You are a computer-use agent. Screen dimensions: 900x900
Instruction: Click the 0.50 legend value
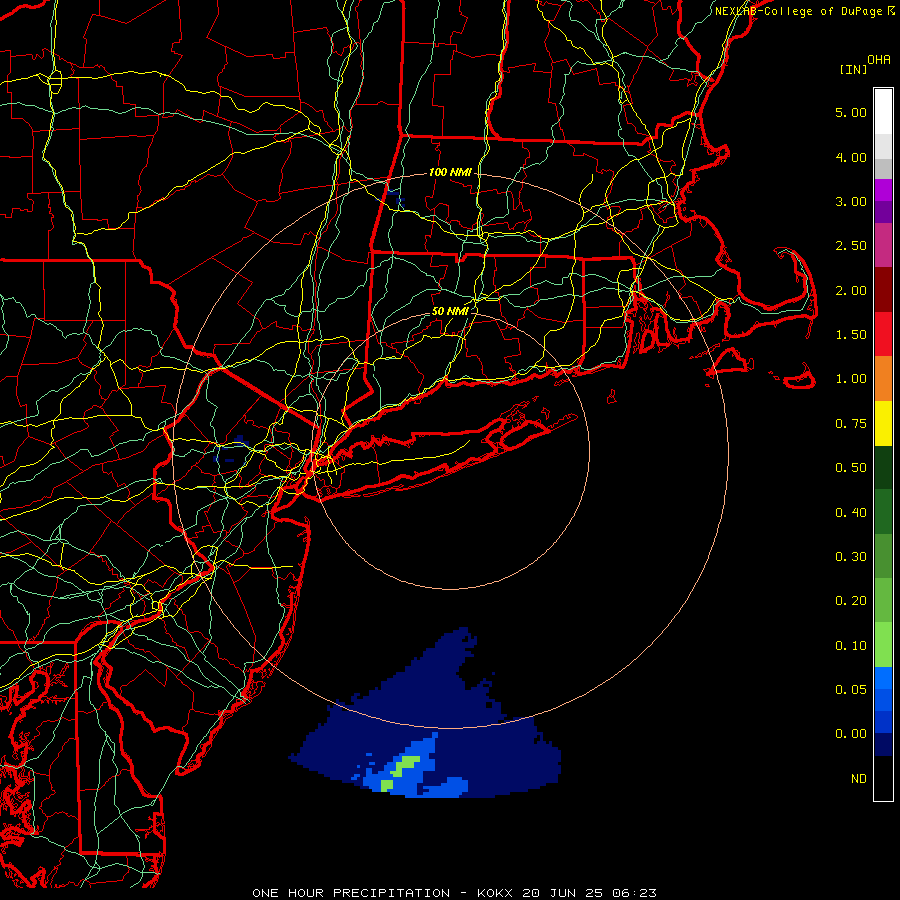(851, 468)
